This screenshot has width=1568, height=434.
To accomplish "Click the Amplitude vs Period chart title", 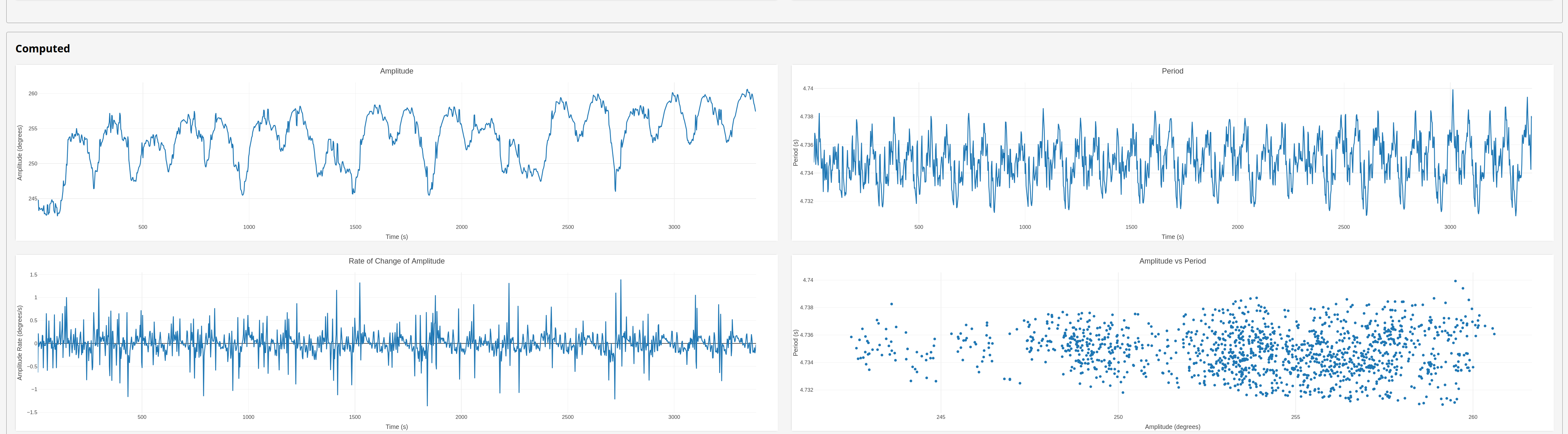I will click(x=1172, y=261).
